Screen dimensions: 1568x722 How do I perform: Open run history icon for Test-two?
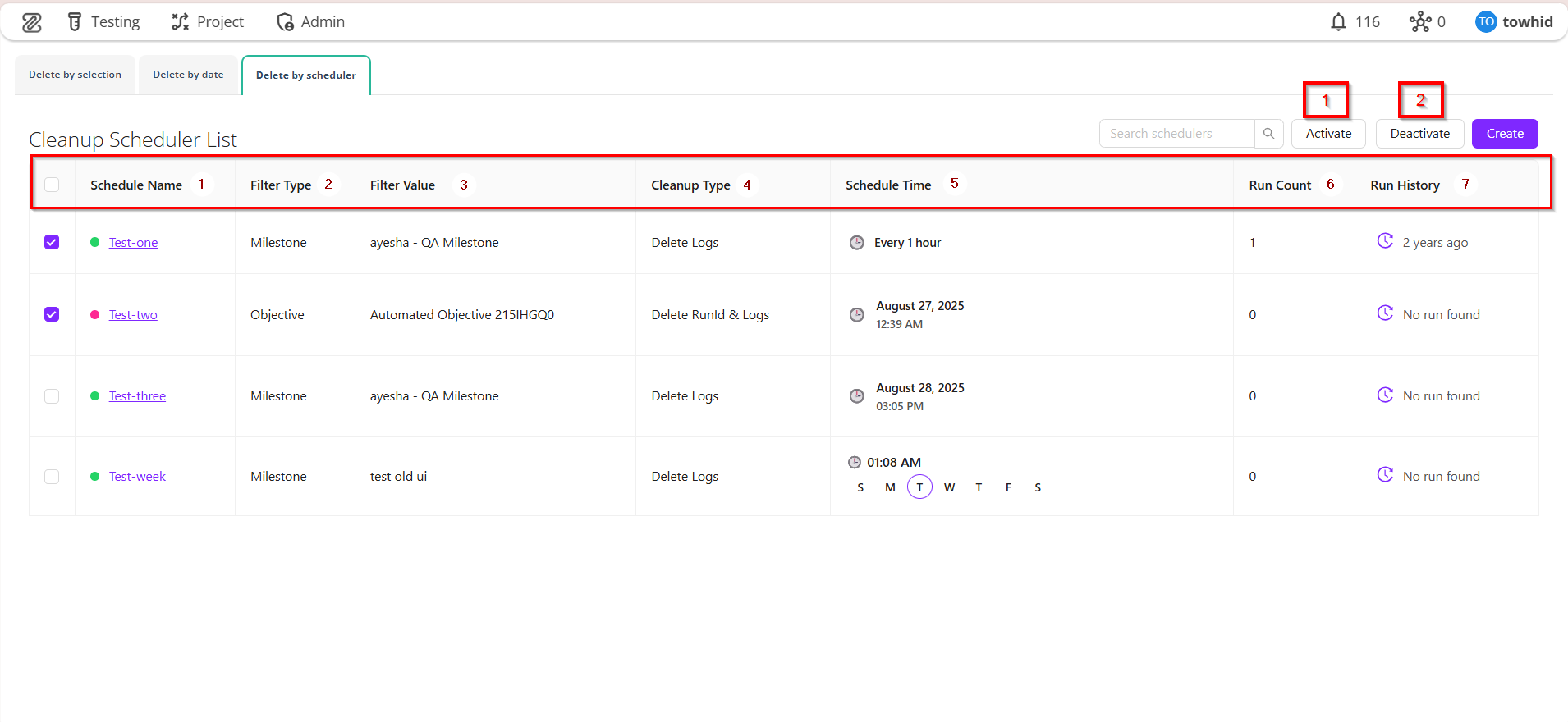coord(1385,313)
